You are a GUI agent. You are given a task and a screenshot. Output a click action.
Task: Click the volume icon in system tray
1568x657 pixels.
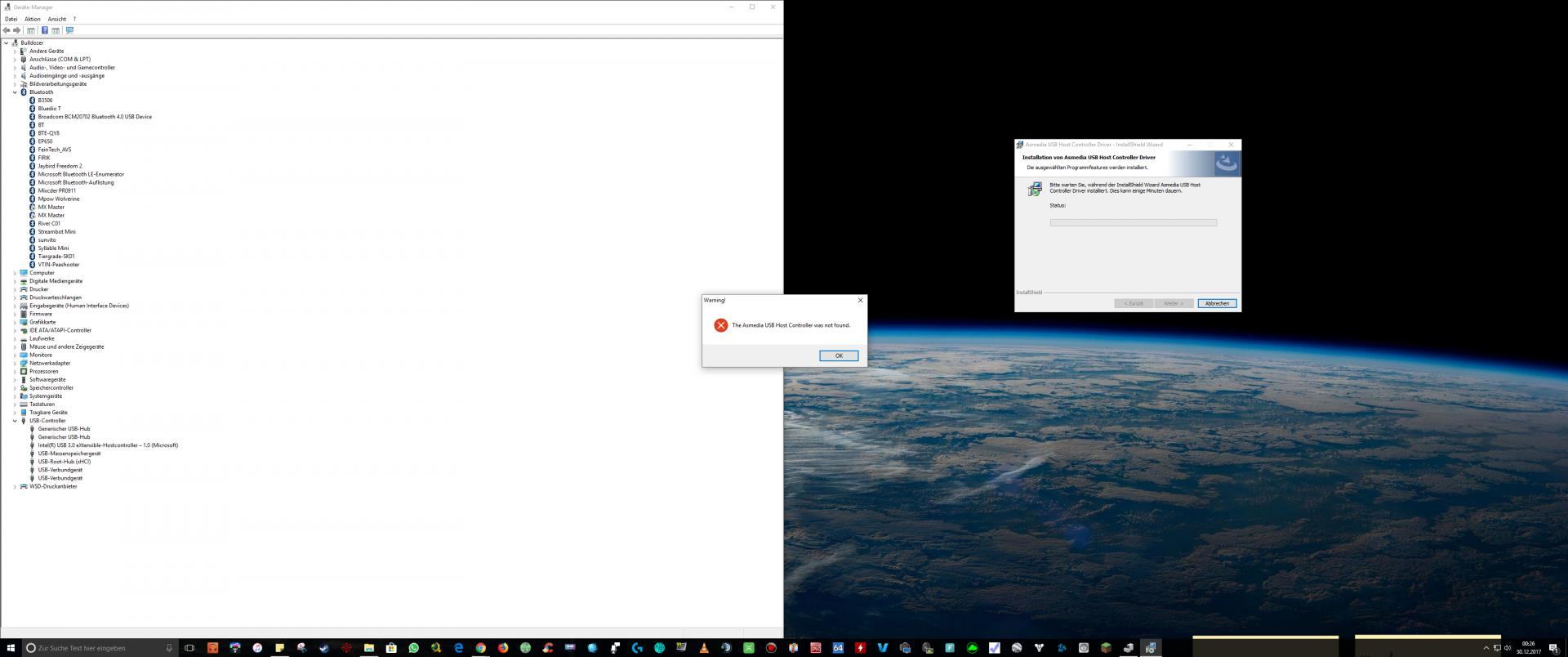coord(1508,648)
